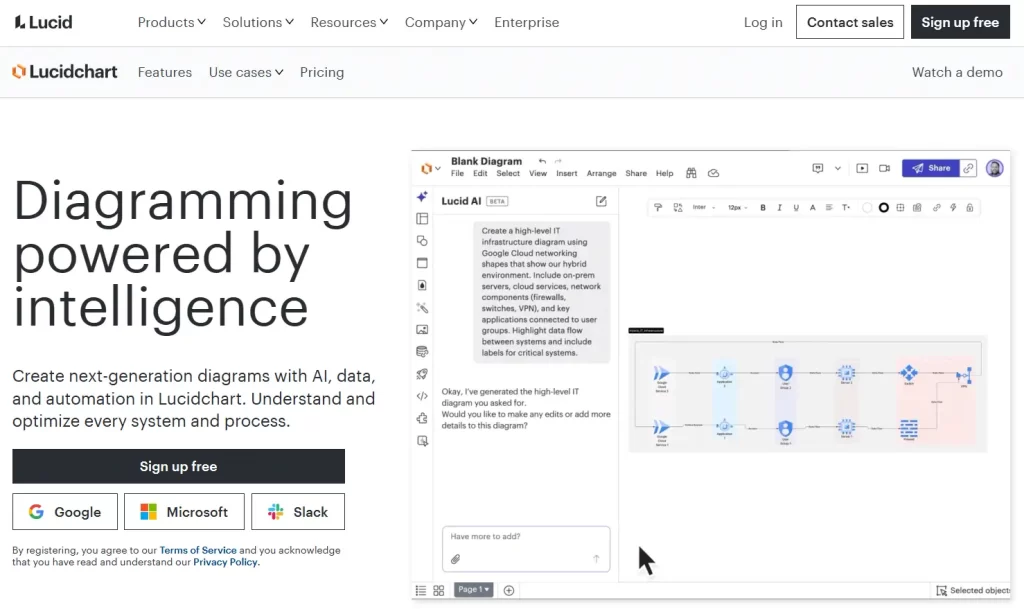Click the white fill color swatch
Viewport: 1024px width, 609px height.
pos(867,208)
